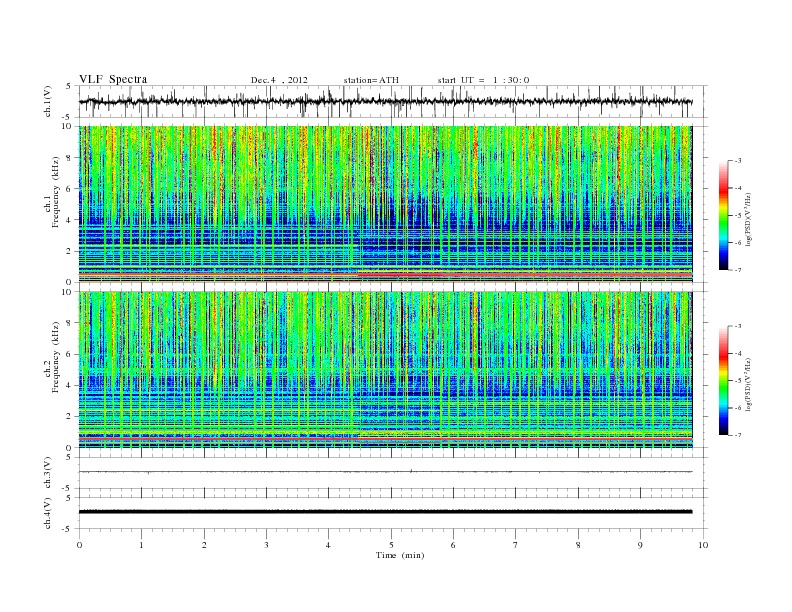Click the "ch.4(V)" axis label
The height and width of the screenshot is (612, 792).
pos(47,513)
